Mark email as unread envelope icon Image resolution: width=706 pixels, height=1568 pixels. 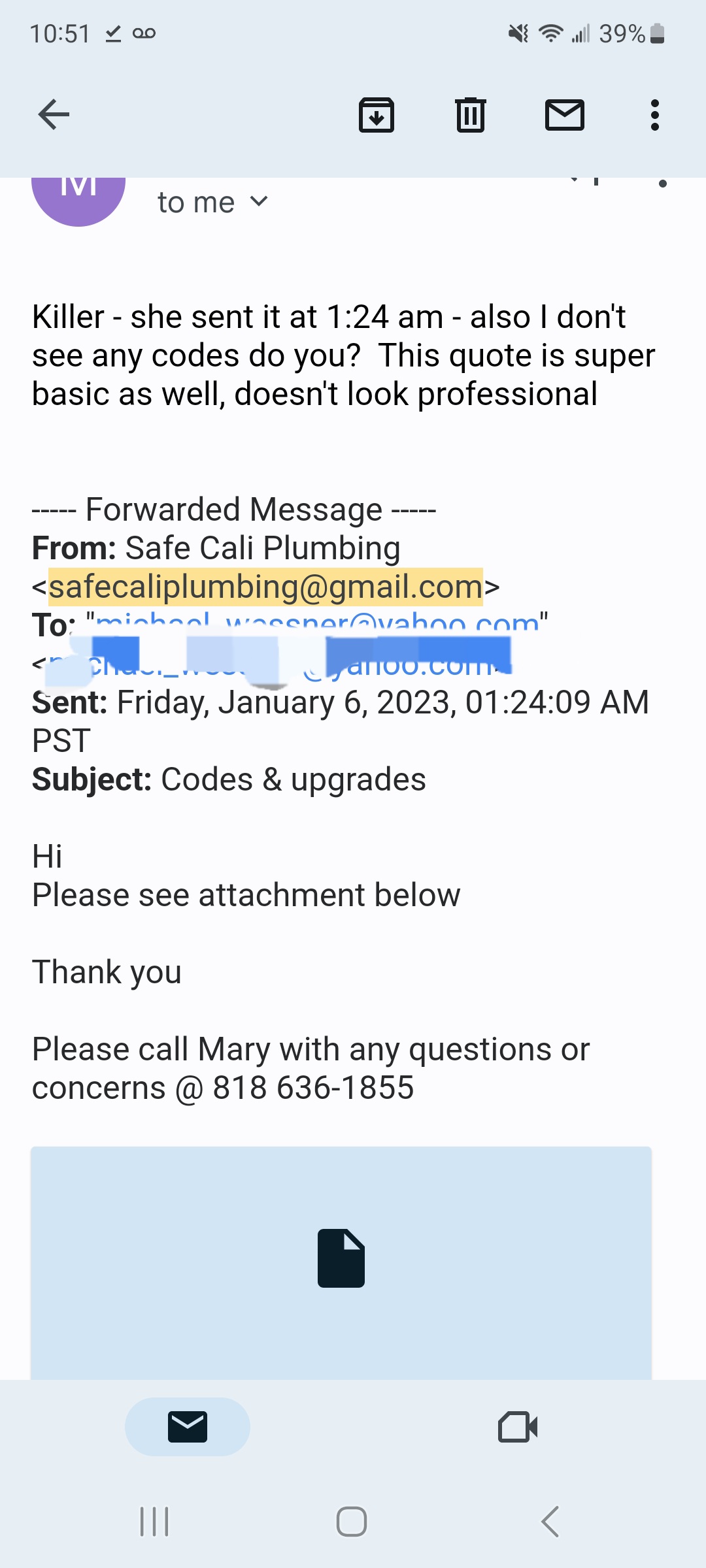point(565,115)
